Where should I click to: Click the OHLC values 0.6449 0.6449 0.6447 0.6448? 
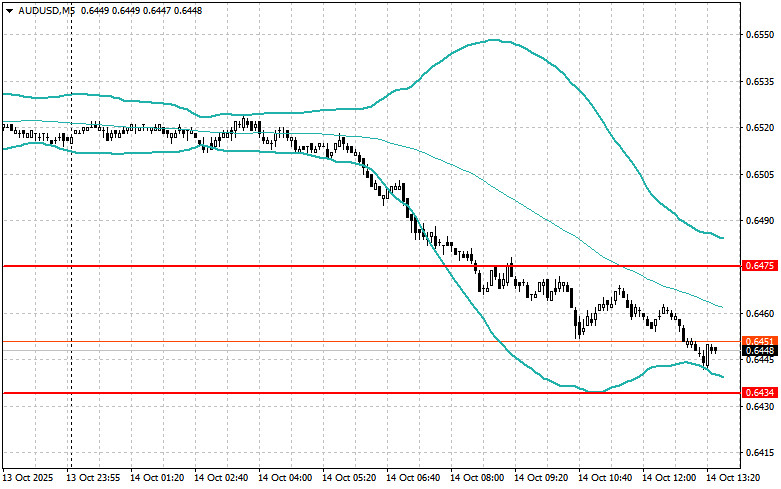(141, 10)
